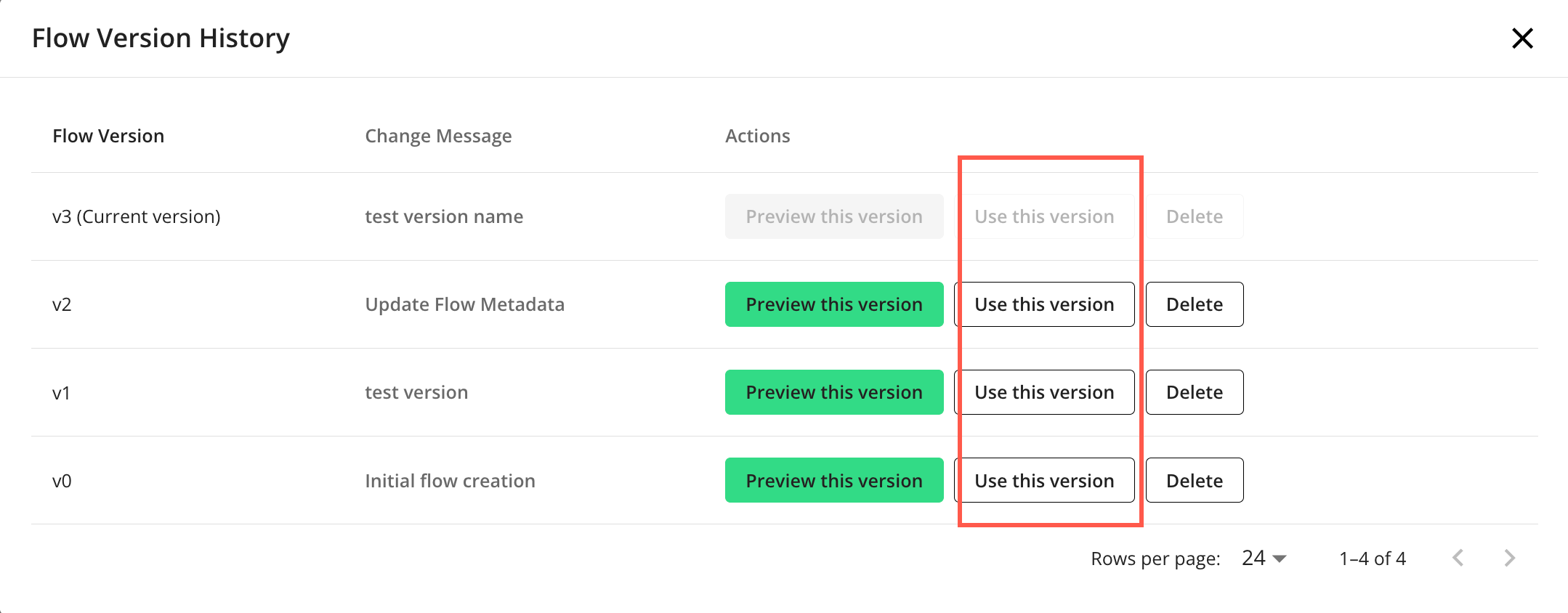Go to the next page arrow
Viewport: 1568px width, 613px height.
point(1509,558)
